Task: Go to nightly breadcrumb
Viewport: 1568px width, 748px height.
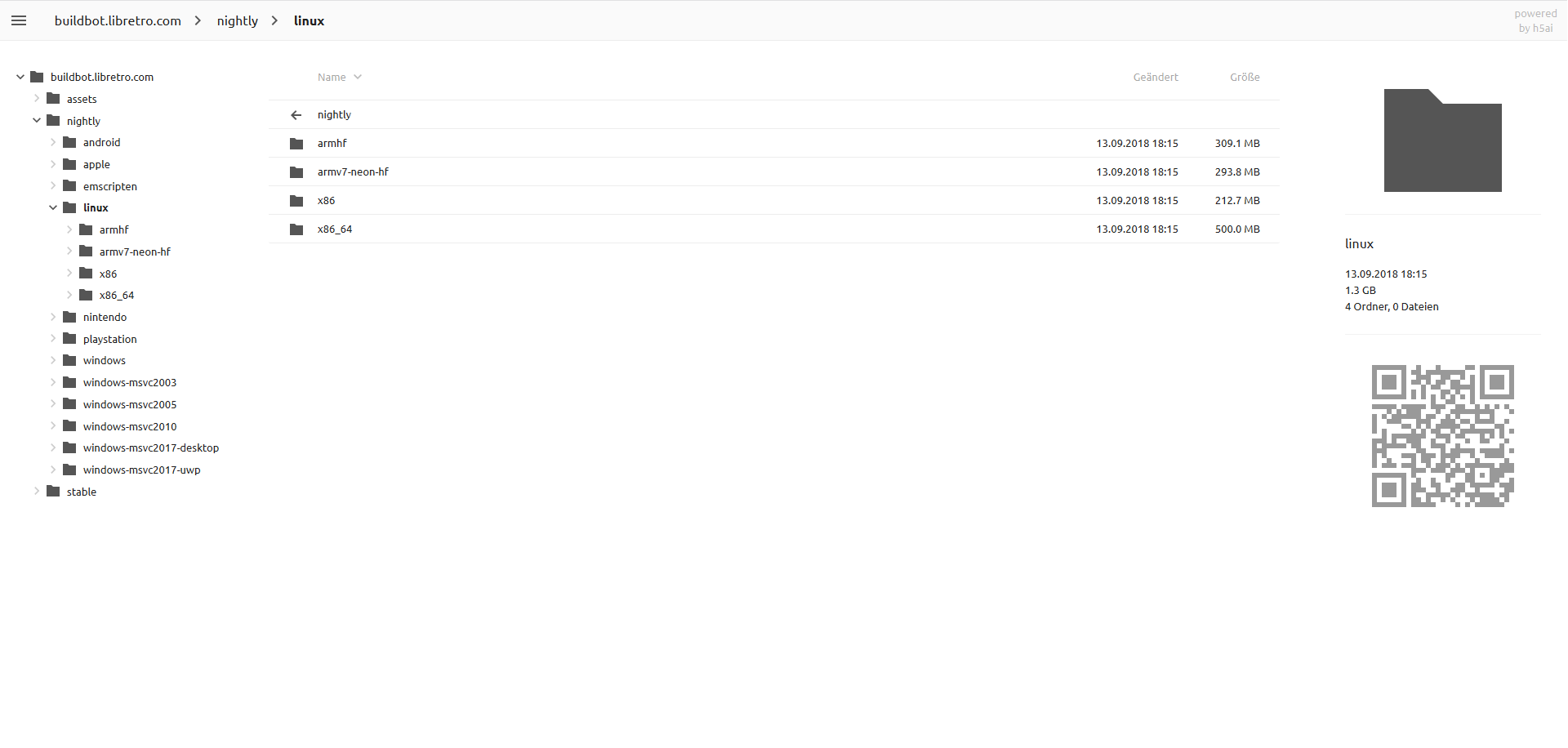Action: point(237,20)
